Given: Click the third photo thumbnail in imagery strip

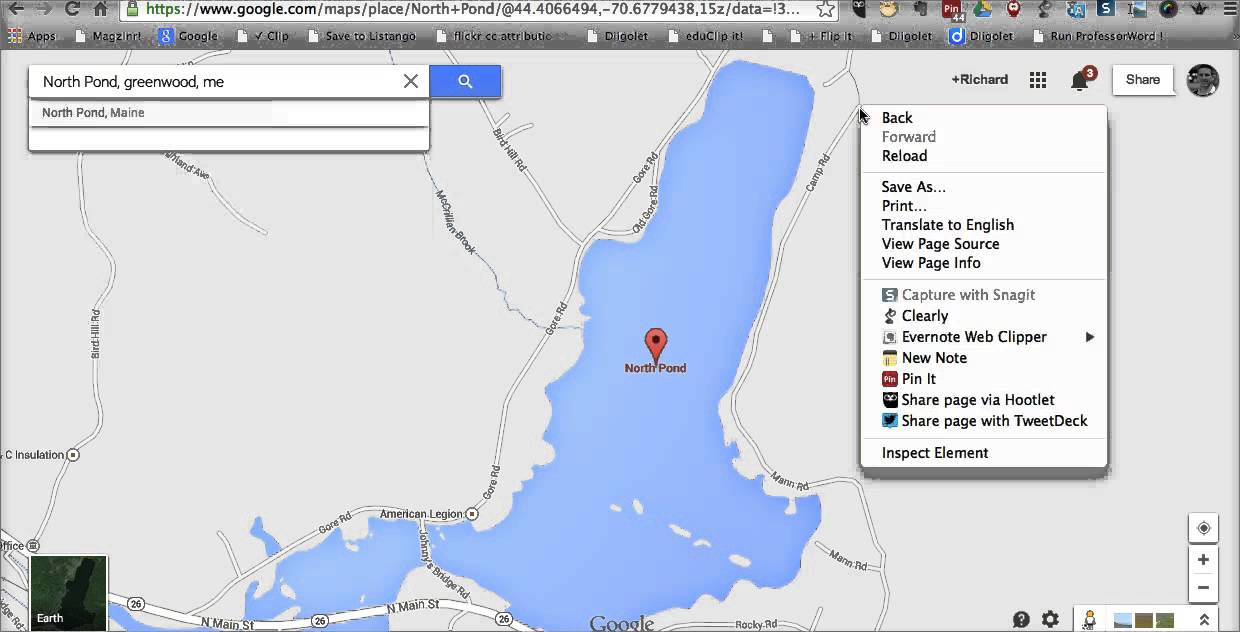Looking at the screenshot, I should pyautogui.click(x=1163, y=621).
